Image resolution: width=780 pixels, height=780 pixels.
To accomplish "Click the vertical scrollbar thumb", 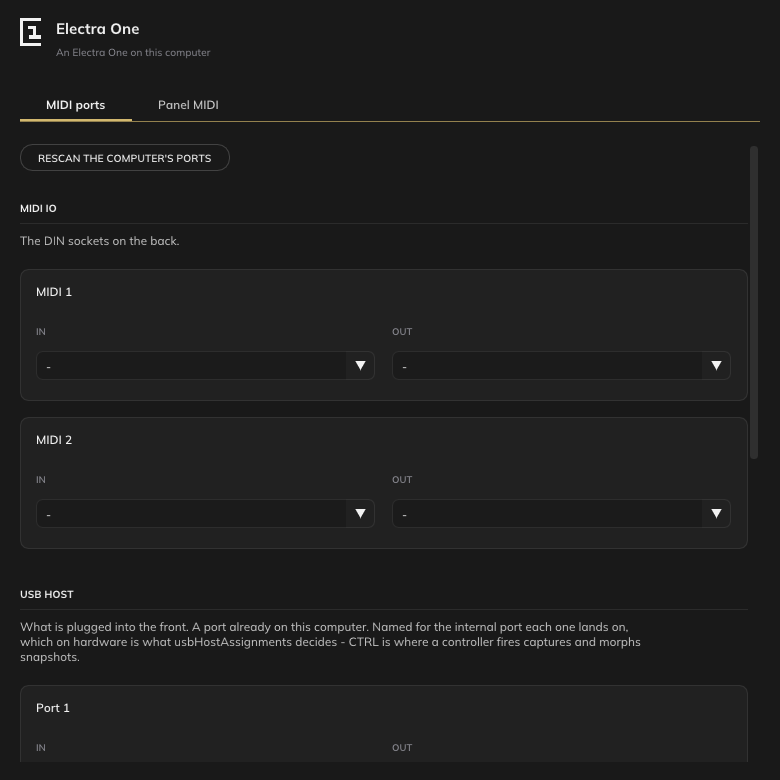I will point(754,302).
